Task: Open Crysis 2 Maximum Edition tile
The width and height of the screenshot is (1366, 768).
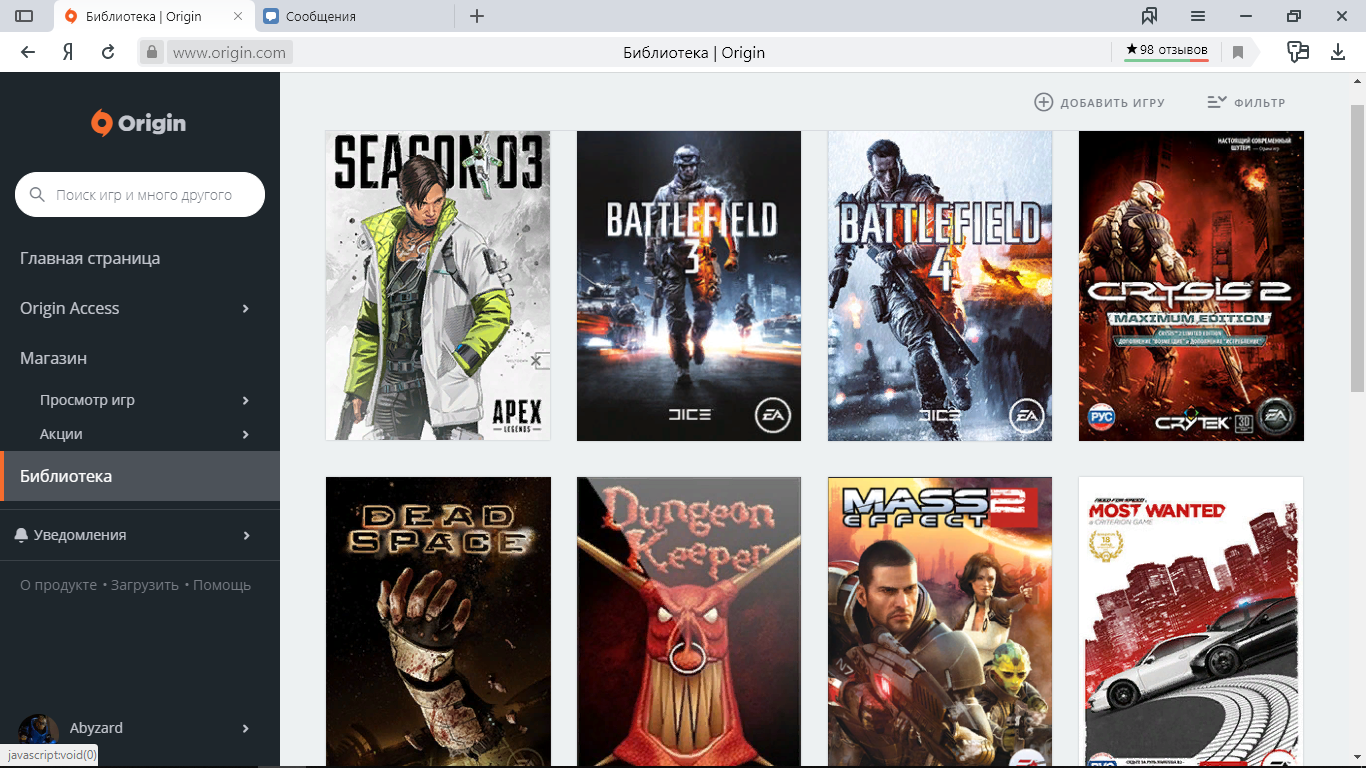Action: point(1191,286)
